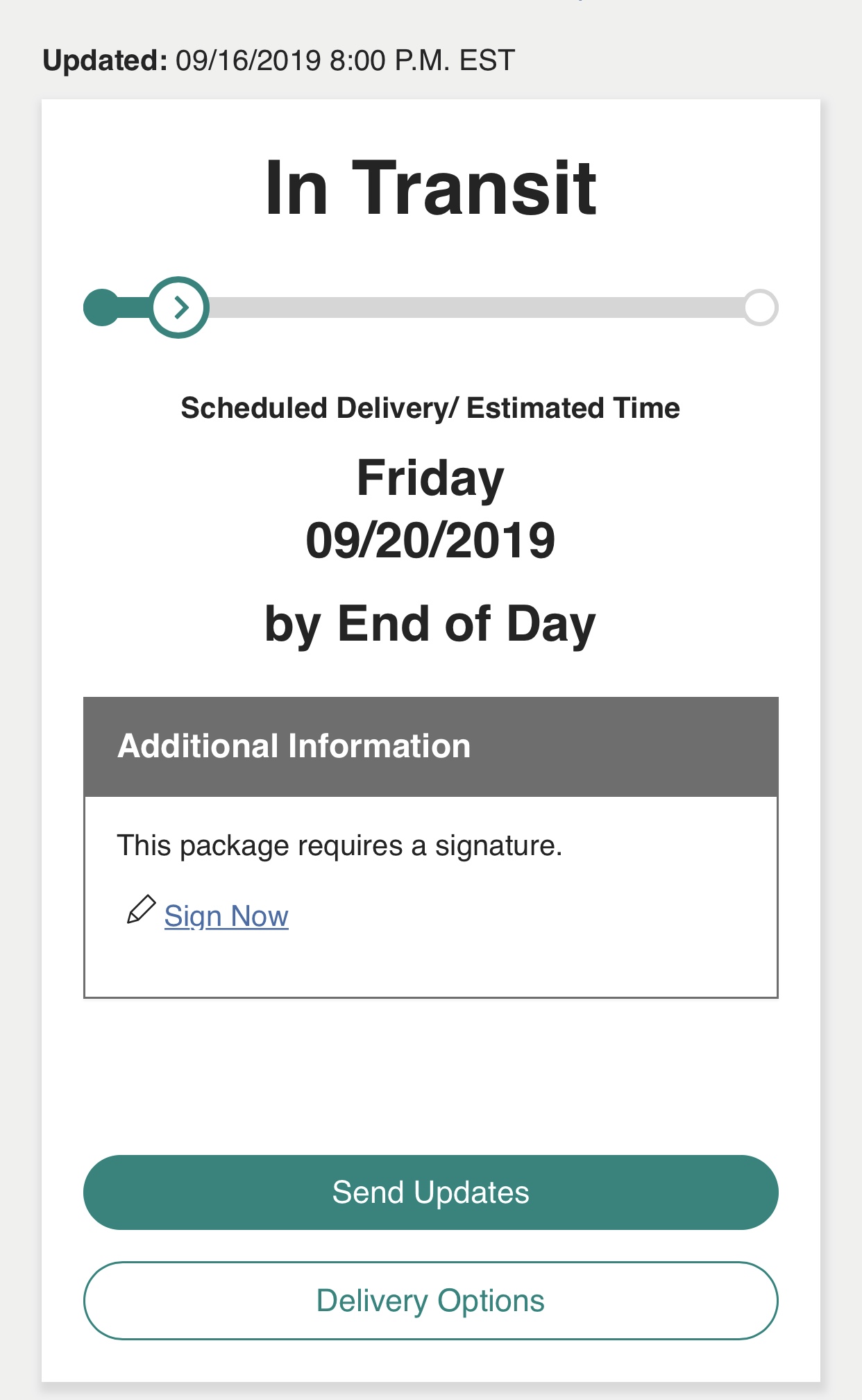862x1400 pixels.
Task: Select the Friday delivery day text
Action: point(430,478)
